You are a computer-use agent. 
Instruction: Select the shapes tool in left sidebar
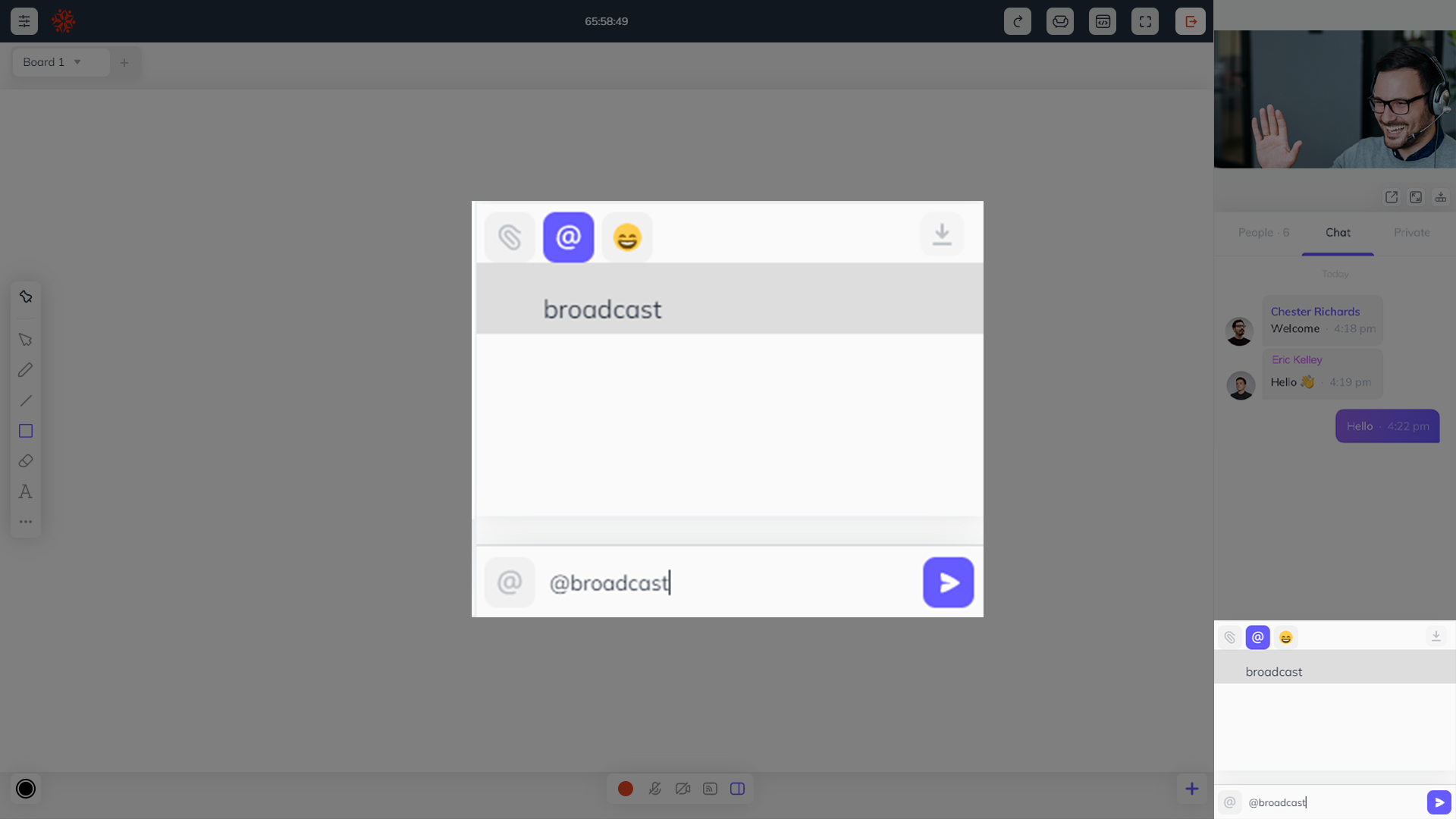pos(25,430)
